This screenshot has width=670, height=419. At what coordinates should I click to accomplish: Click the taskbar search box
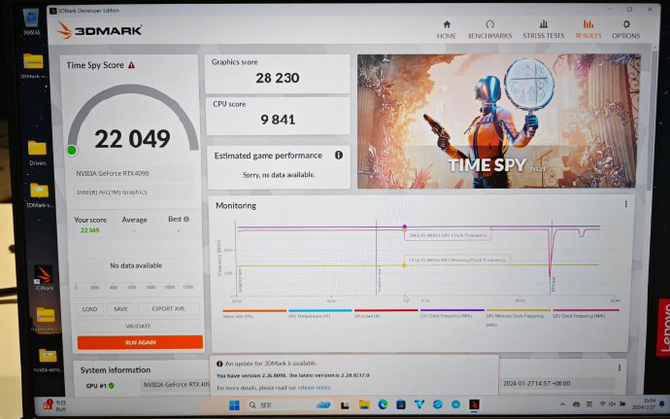tap(290, 405)
